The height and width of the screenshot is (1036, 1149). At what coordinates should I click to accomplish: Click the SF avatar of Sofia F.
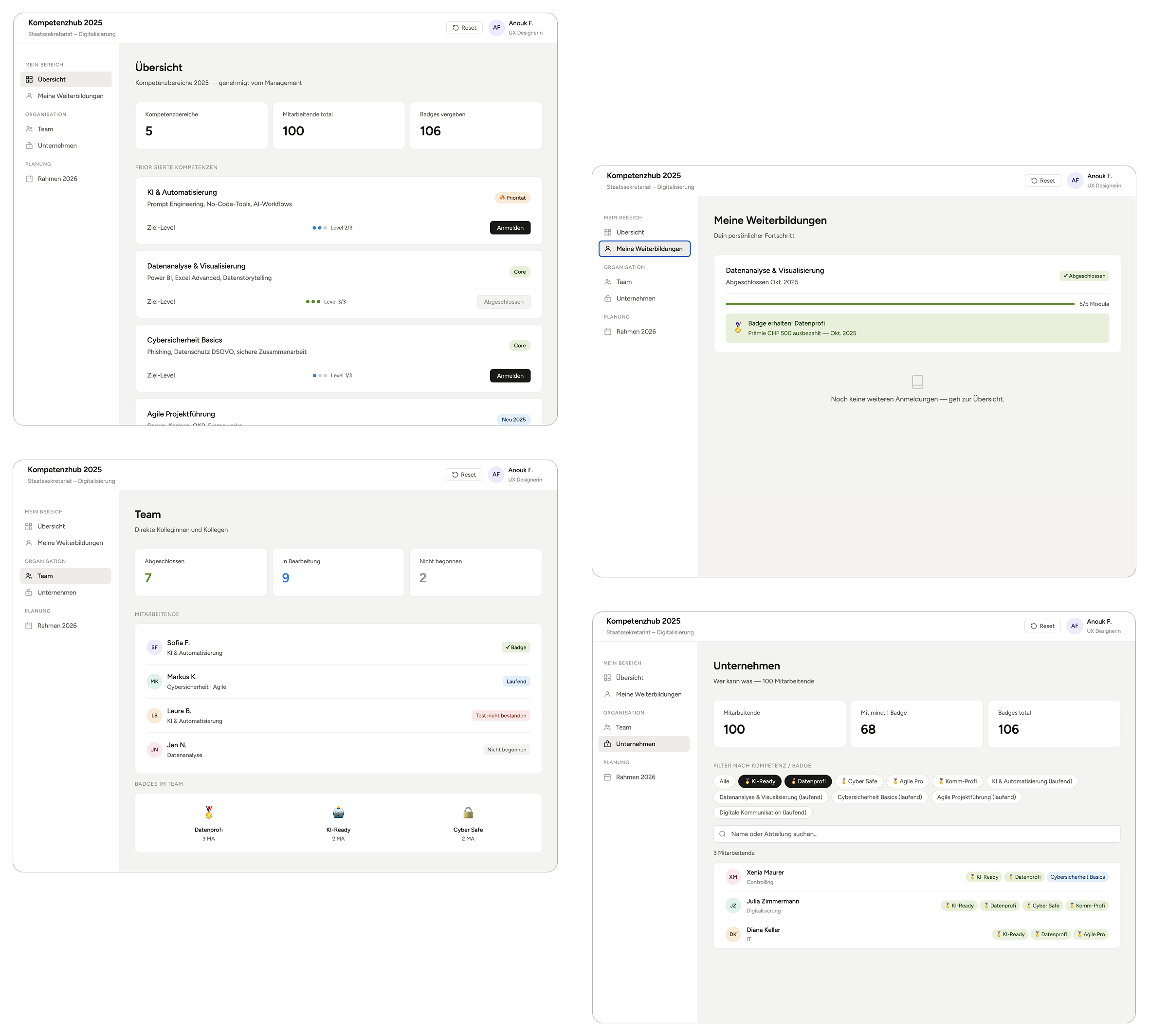click(154, 647)
